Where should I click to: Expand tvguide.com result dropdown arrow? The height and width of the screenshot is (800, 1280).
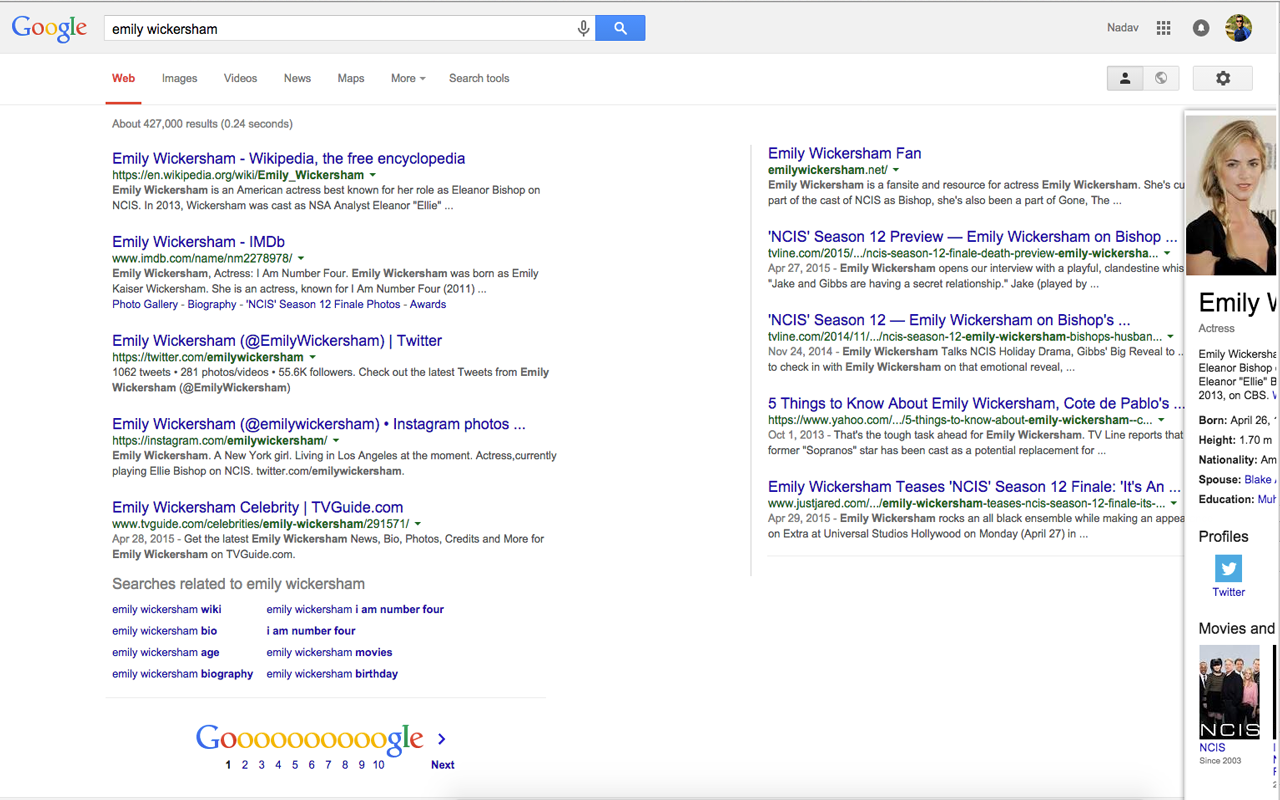(418, 523)
